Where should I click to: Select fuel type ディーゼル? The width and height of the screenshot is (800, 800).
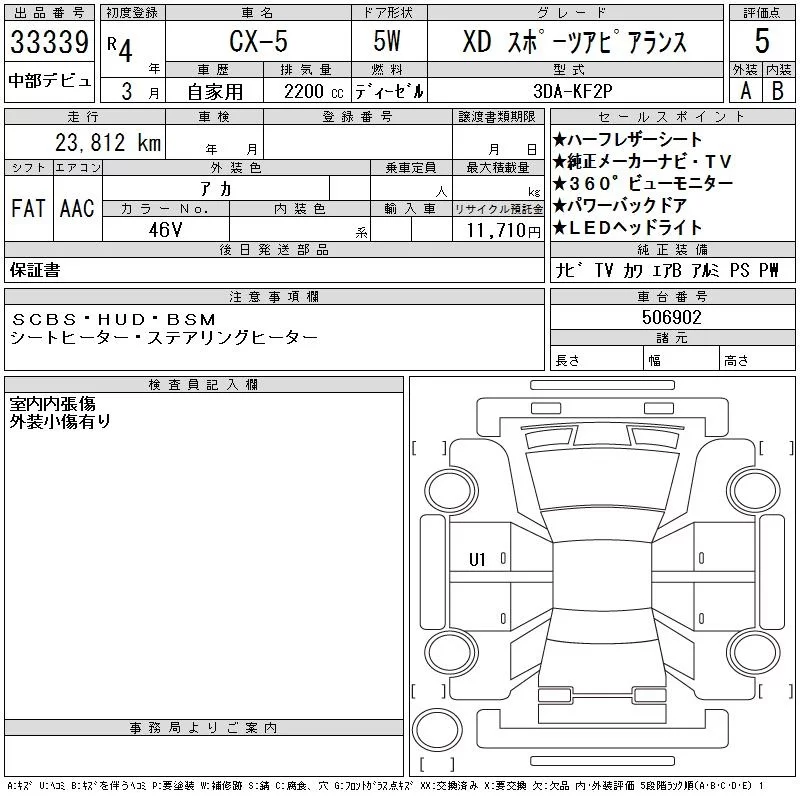coord(389,92)
